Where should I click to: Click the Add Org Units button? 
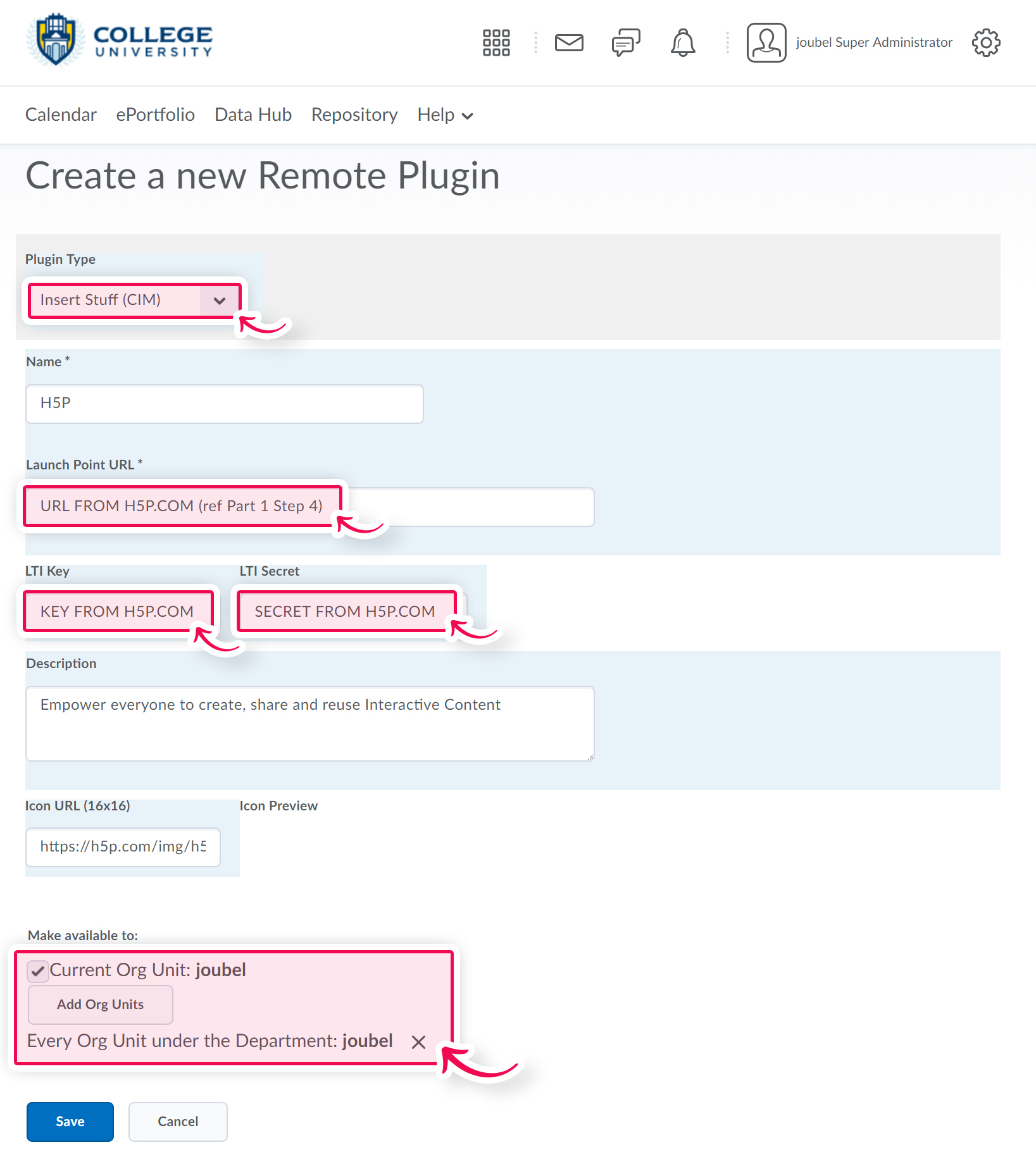coord(100,1005)
